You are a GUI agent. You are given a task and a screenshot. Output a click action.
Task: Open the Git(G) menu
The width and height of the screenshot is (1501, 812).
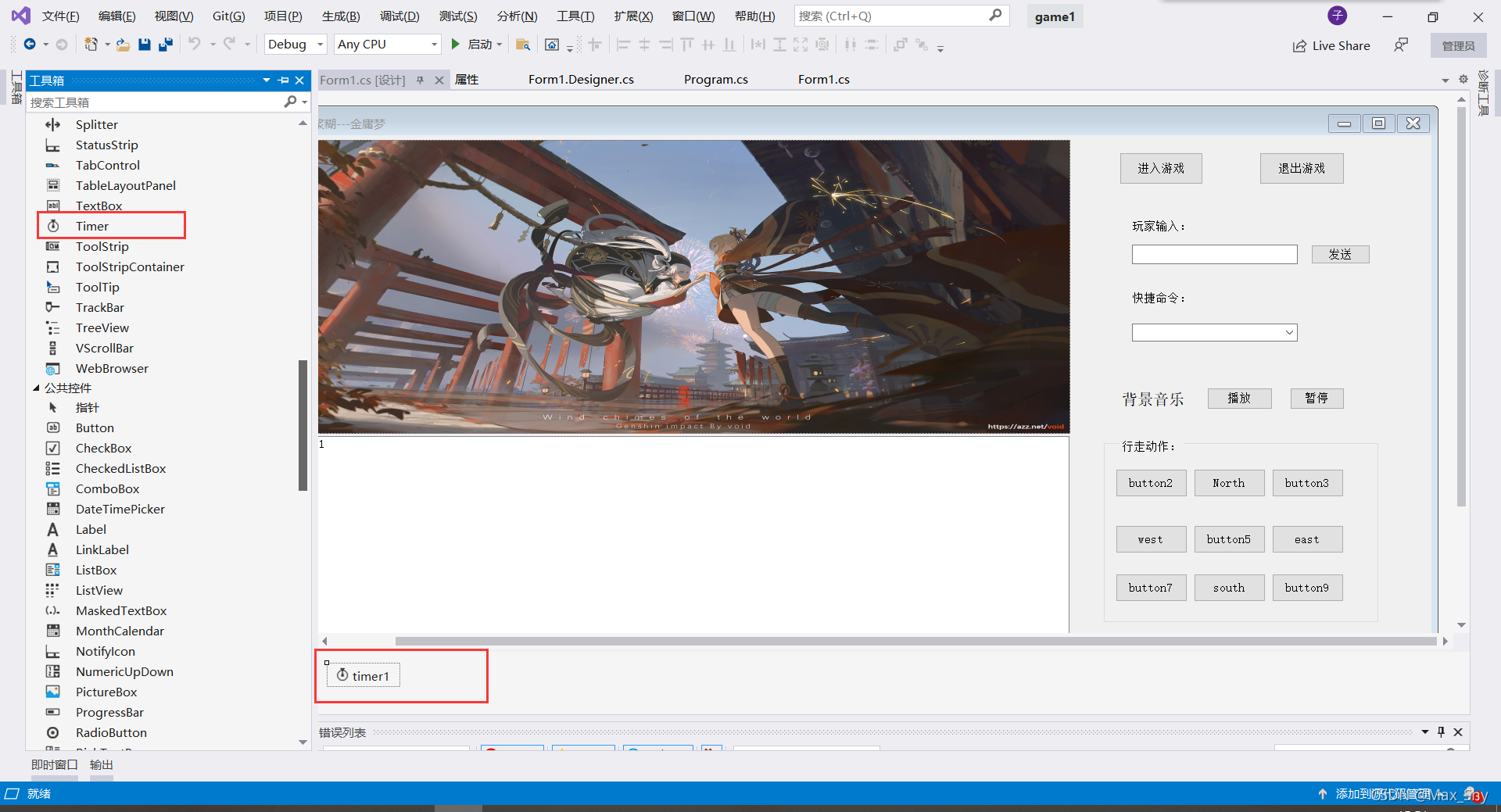tap(229, 16)
